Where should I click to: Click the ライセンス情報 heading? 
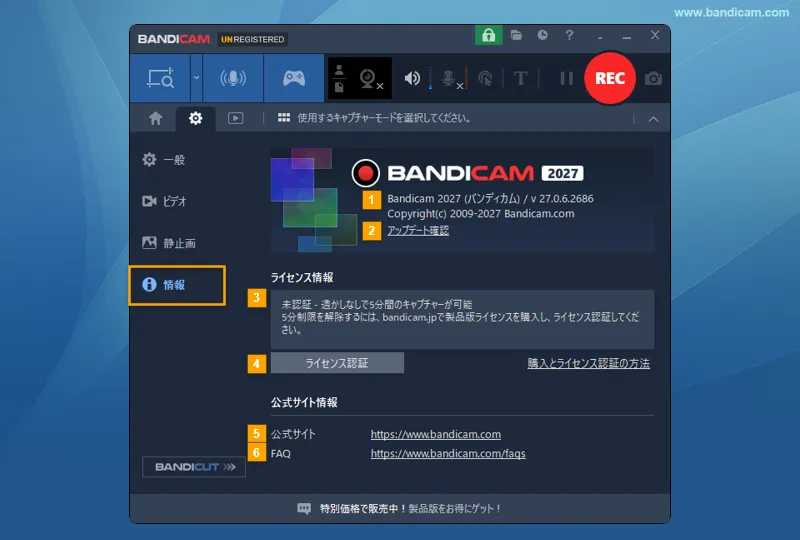pyautogui.click(x=302, y=277)
